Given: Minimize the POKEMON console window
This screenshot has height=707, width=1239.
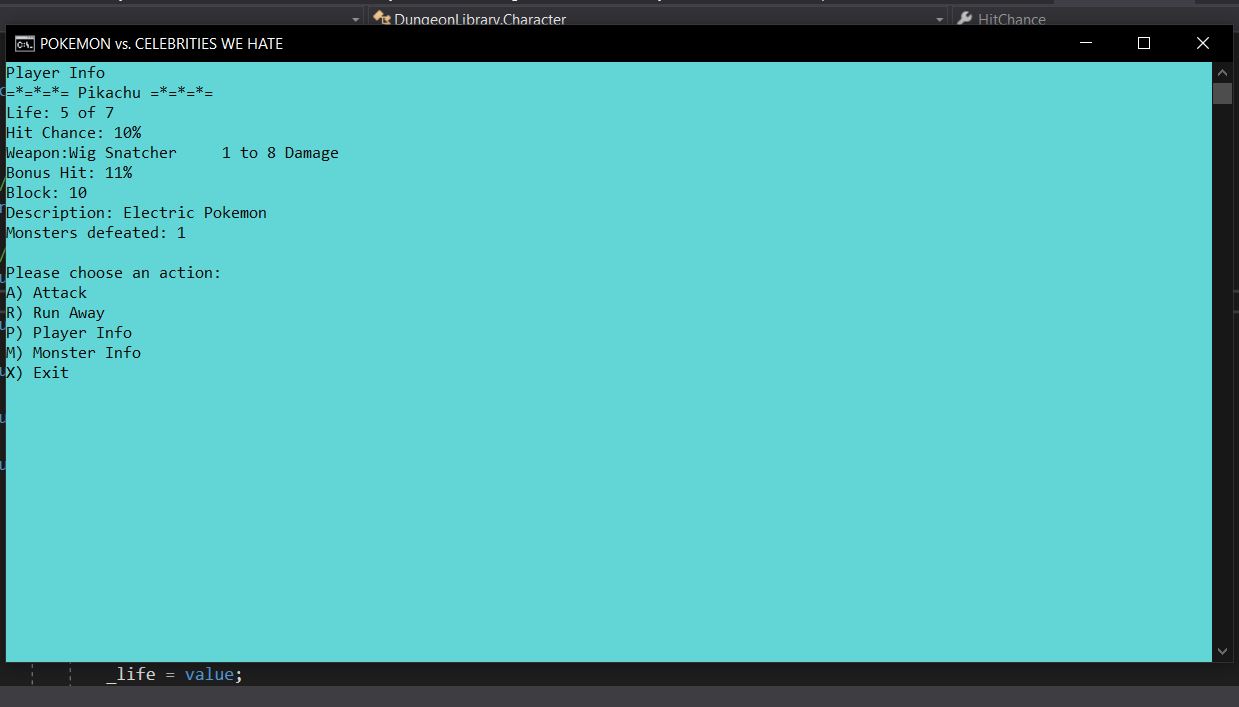Looking at the screenshot, I should coord(1085,44).
